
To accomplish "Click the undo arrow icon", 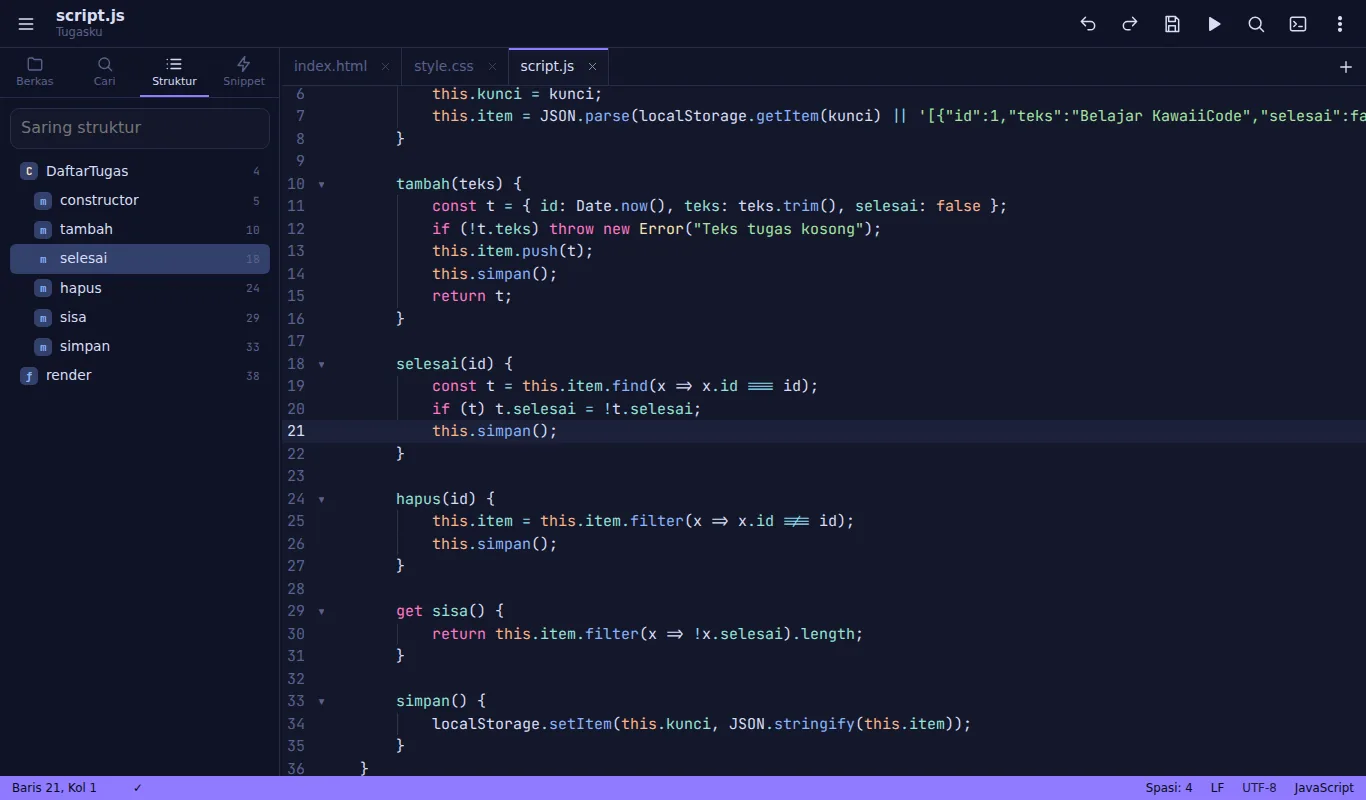I will [x=1088, y=24].
